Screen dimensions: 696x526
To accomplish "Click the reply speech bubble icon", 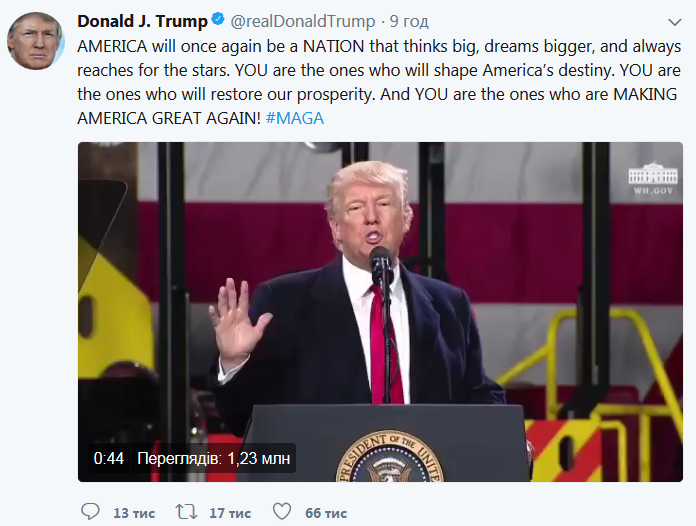I will pyautogui.click(x=91, y=512).
